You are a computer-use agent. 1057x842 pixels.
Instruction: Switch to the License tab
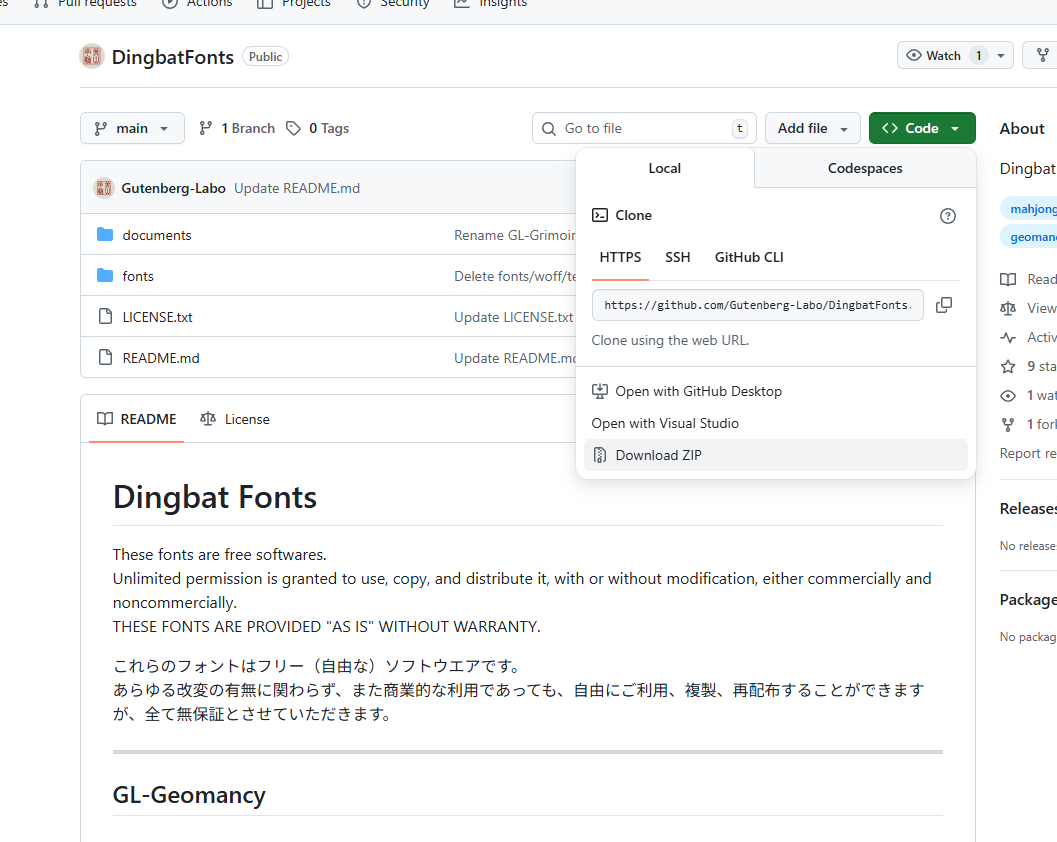[x=235, y=419]
